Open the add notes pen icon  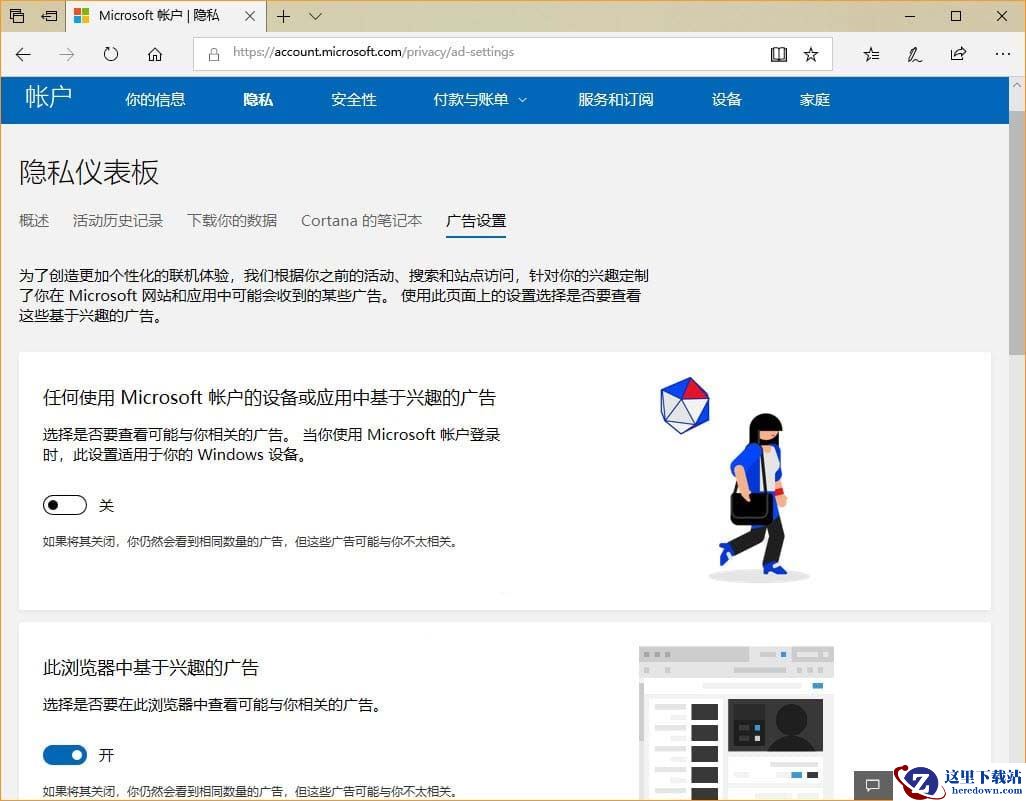point(914,54)
